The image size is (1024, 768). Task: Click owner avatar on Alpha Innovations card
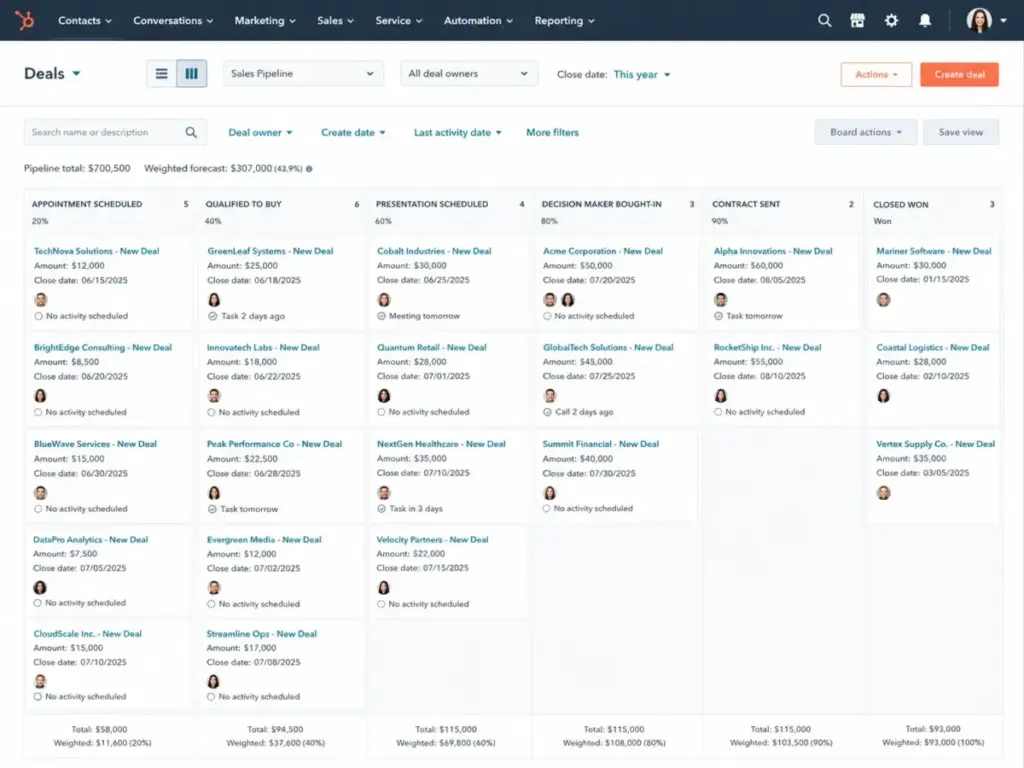[721, 300]
